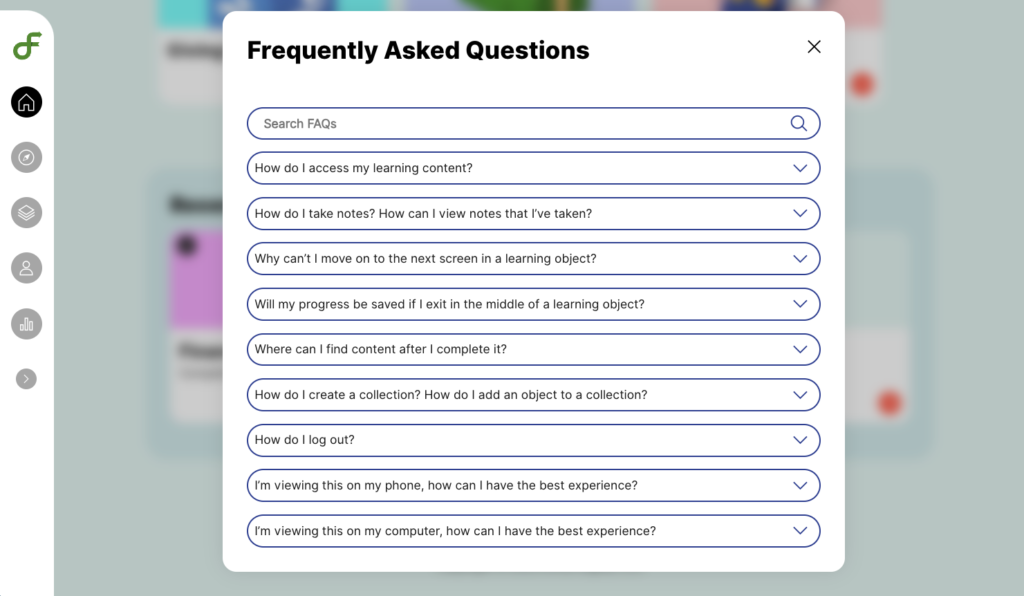The width and height of the screenshot is (1024, 596).
Task: Open the phone best experience question
Action: (x=532, y=485)
